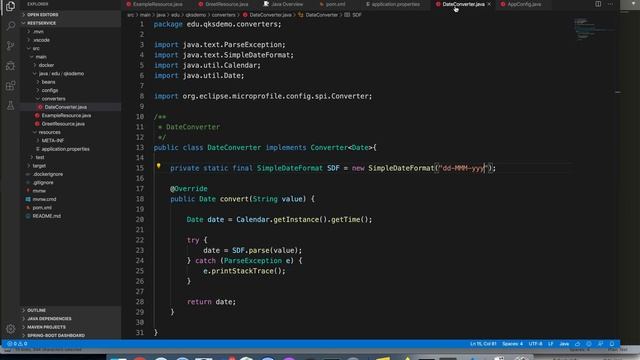
Task: Expand the target folder
Action: coord(39,166)
